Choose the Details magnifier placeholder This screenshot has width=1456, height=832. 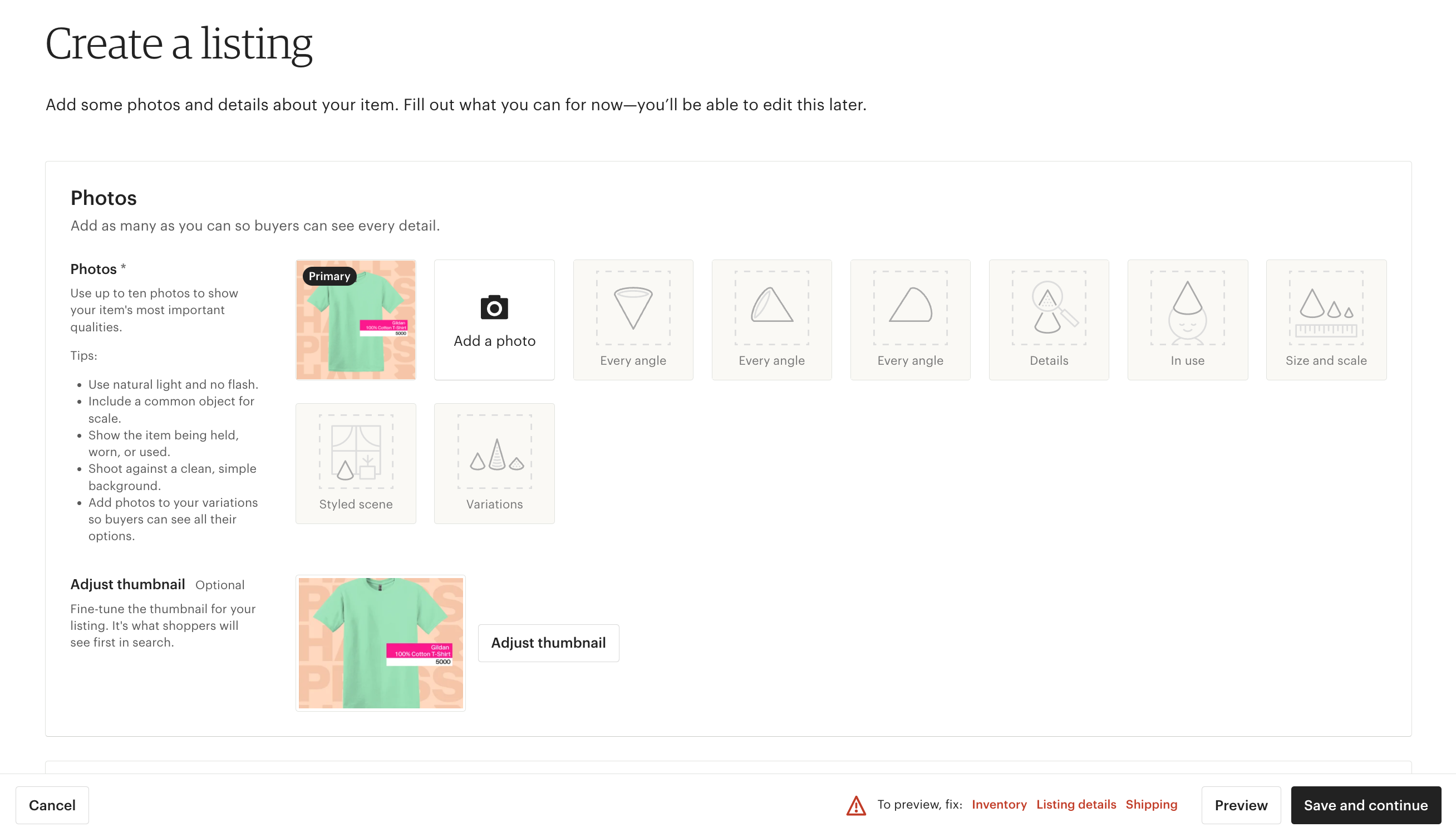[x=1049, y=320]
